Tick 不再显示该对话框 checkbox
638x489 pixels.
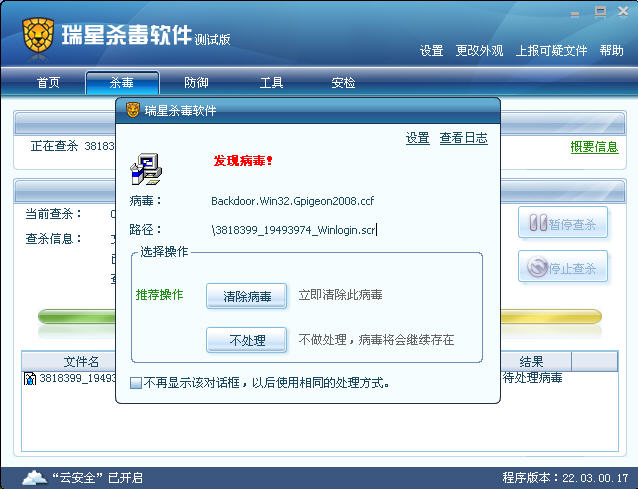pos(136,383)
